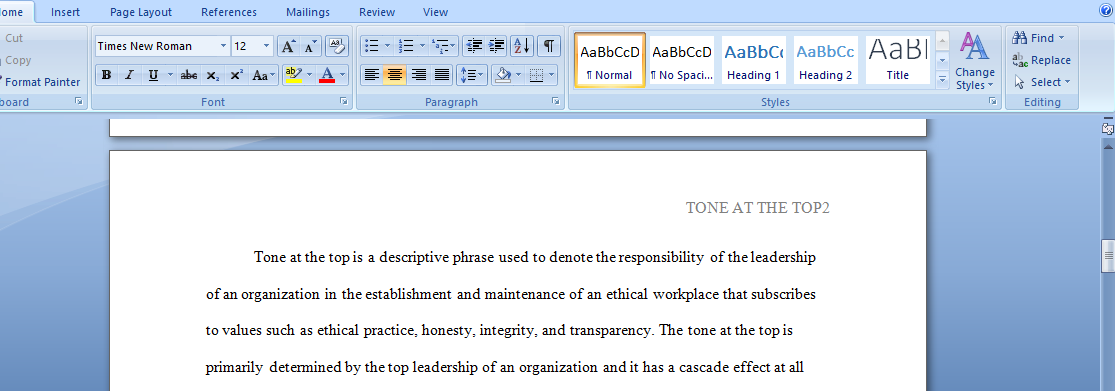Decrease paragraph indent
Viewport: 1115px width, 391px height.
tap(474, 46)
